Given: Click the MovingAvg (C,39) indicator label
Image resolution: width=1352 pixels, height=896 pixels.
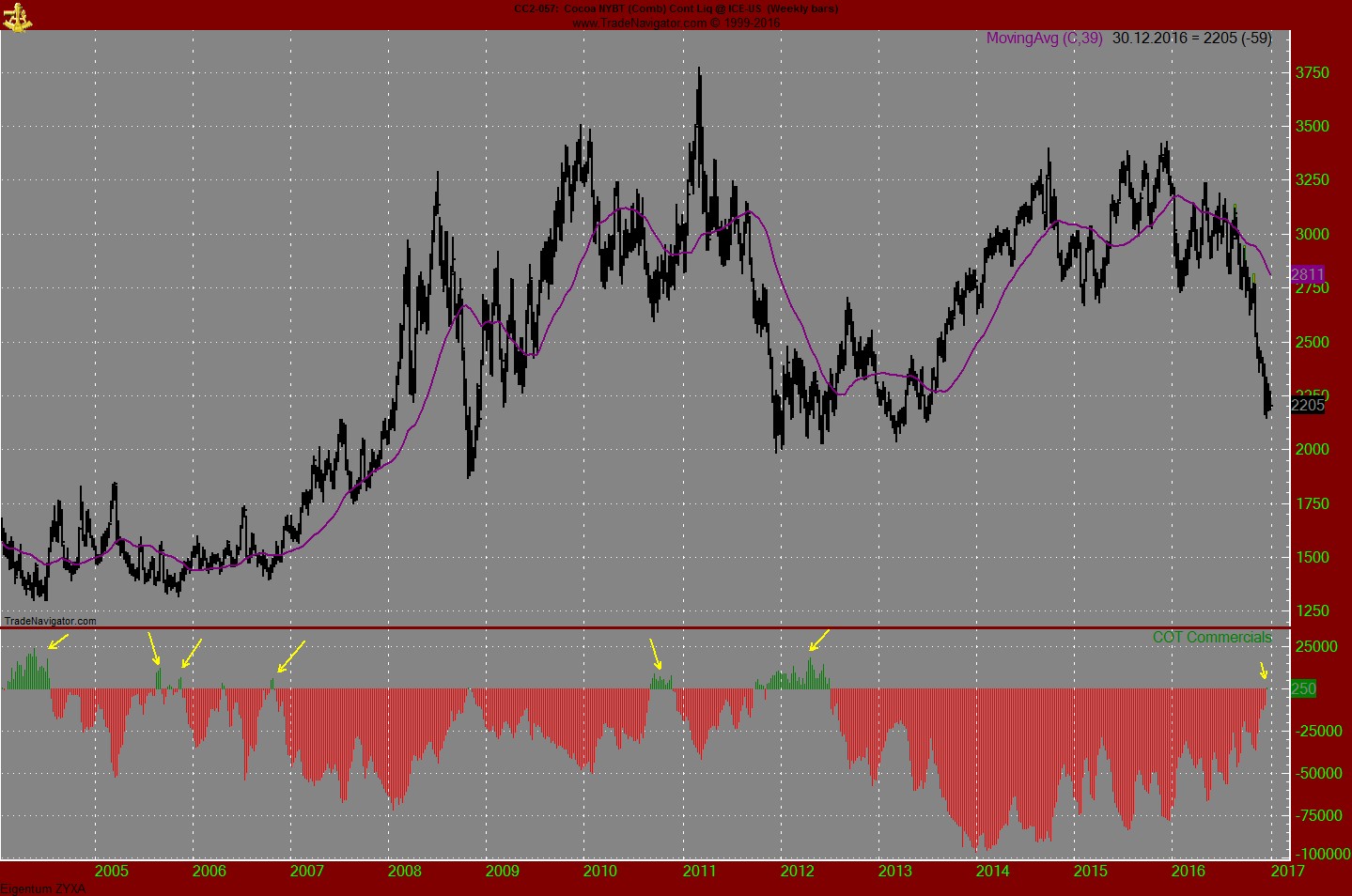Looking at the screenshot, I should tap(1043, 39).
